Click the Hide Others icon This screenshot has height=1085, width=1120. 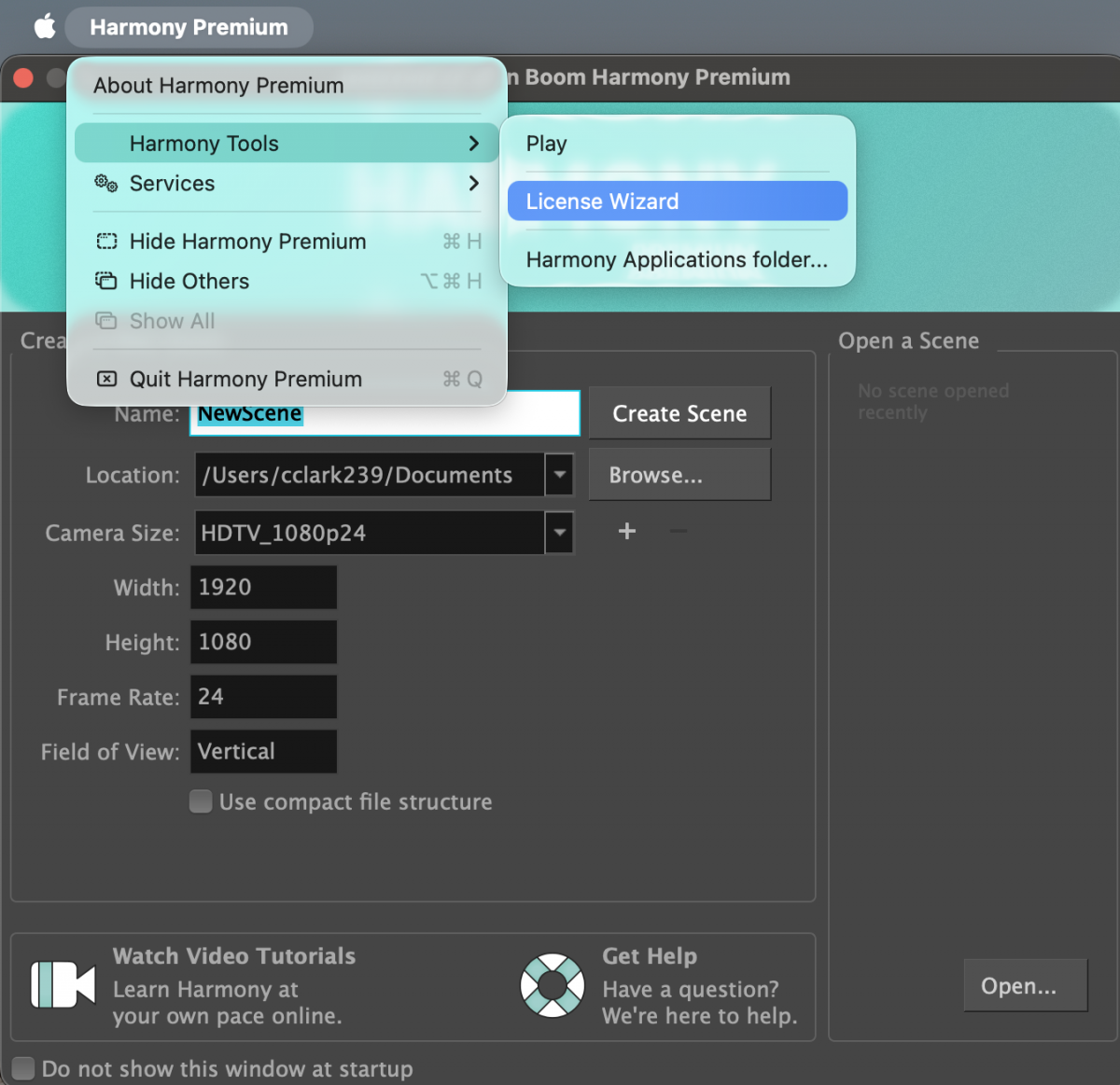pyautogui.click(x=107, y=282)
